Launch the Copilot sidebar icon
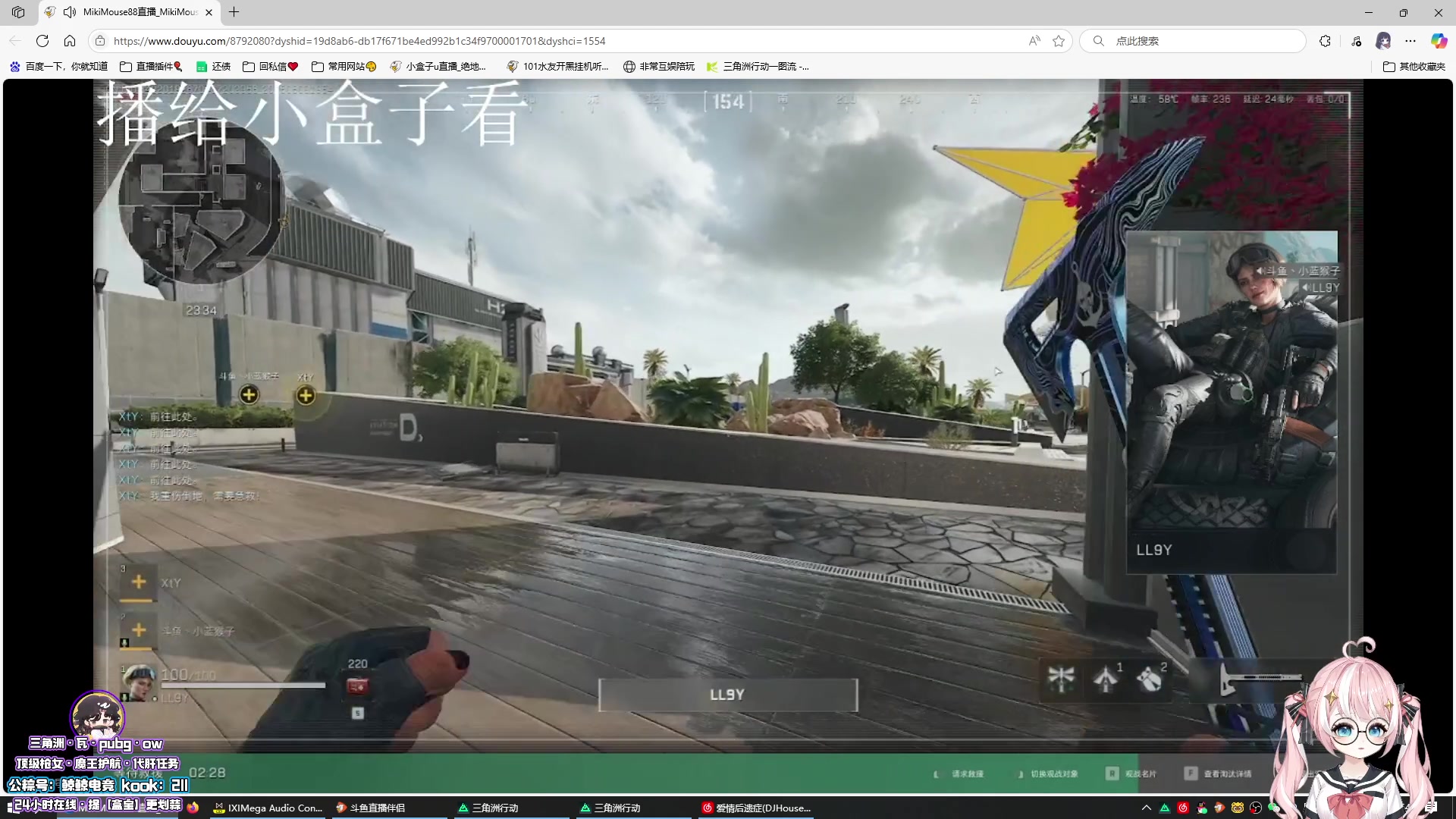Screen dimensions: 1456x819 (1439, 41)
